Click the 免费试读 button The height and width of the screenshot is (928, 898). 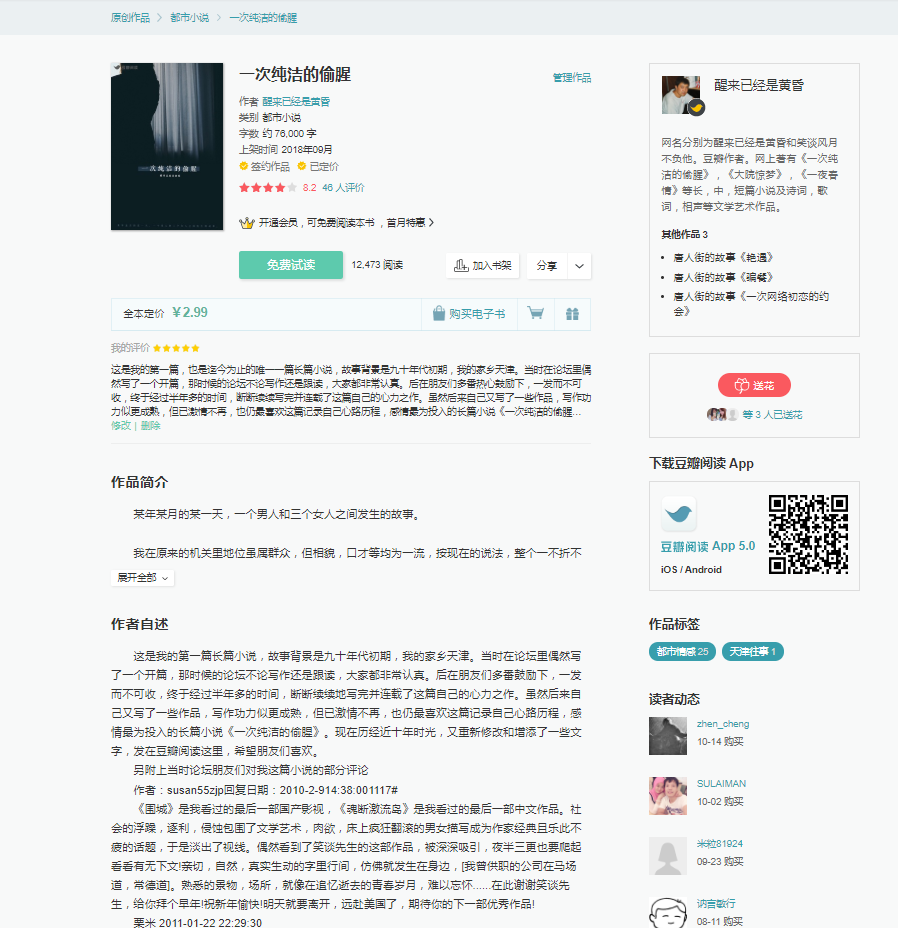(291, 265)
